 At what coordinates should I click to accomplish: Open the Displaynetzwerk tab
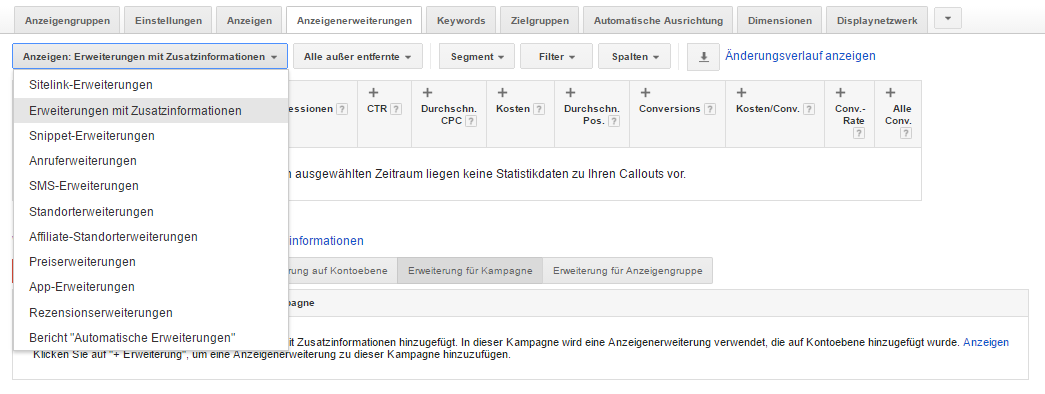877,20
